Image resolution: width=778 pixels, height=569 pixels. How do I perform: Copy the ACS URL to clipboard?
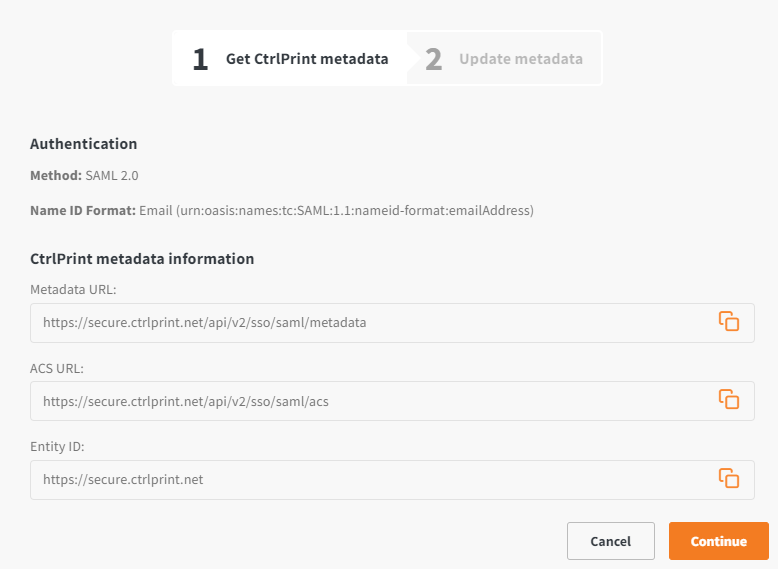[x=729, y=399]
